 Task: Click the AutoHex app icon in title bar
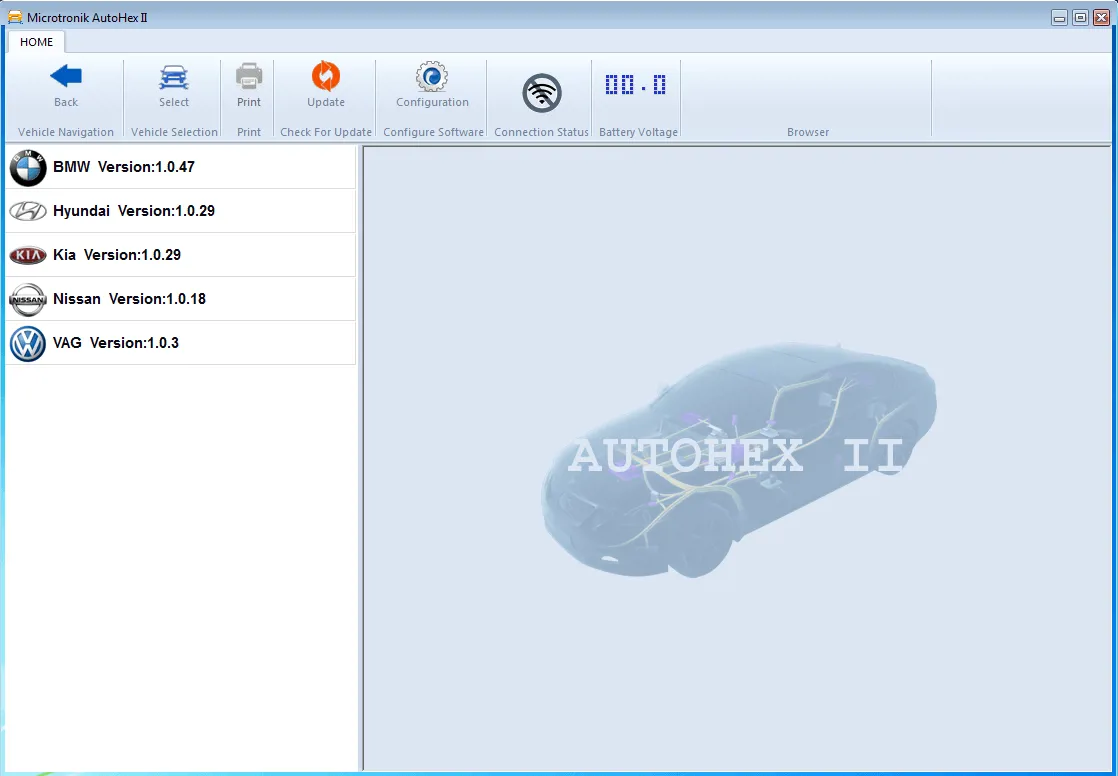click(x=15, y=17)
